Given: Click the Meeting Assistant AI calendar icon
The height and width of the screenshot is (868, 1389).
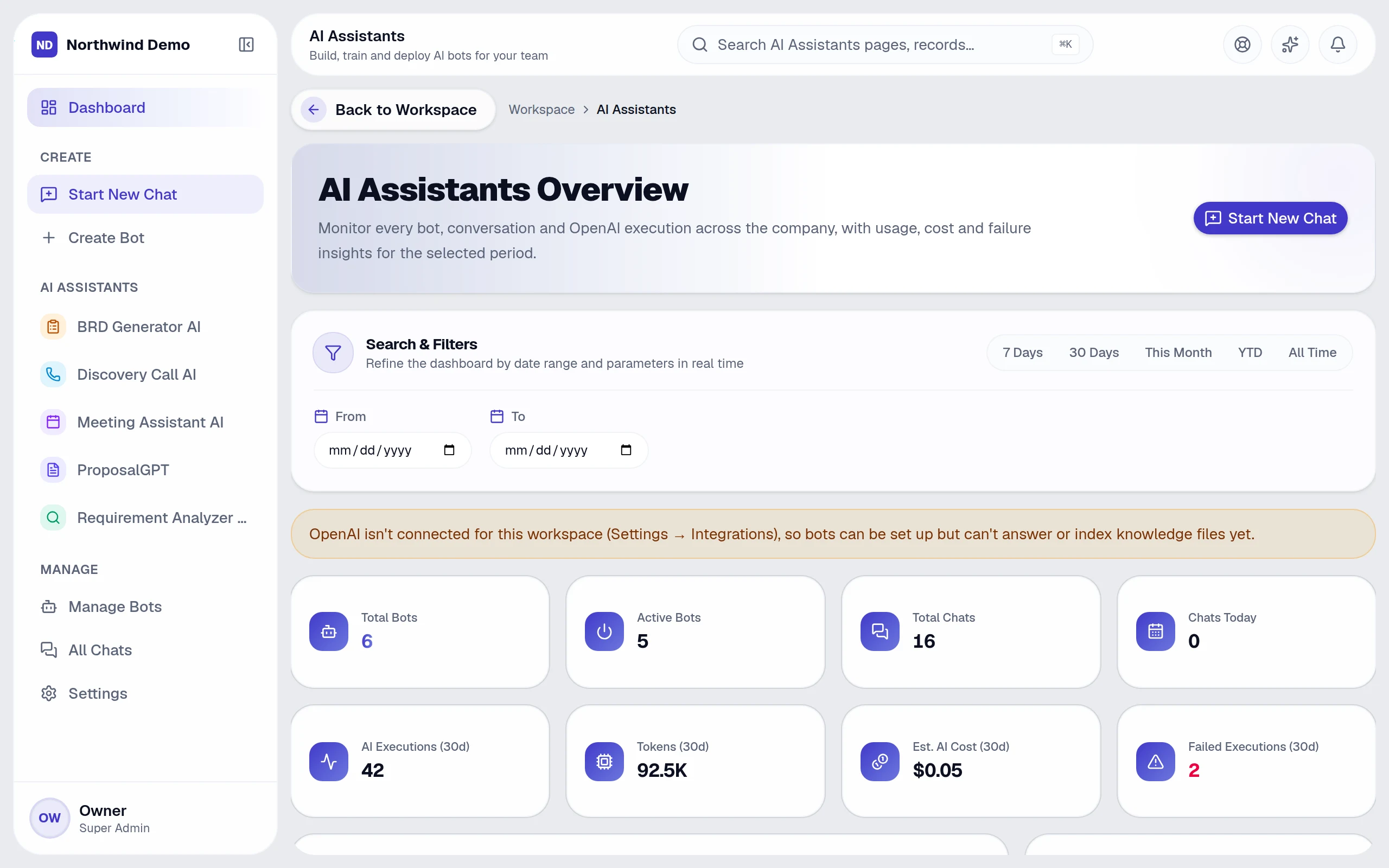Looking at the screenshot, I should [53, 422].
